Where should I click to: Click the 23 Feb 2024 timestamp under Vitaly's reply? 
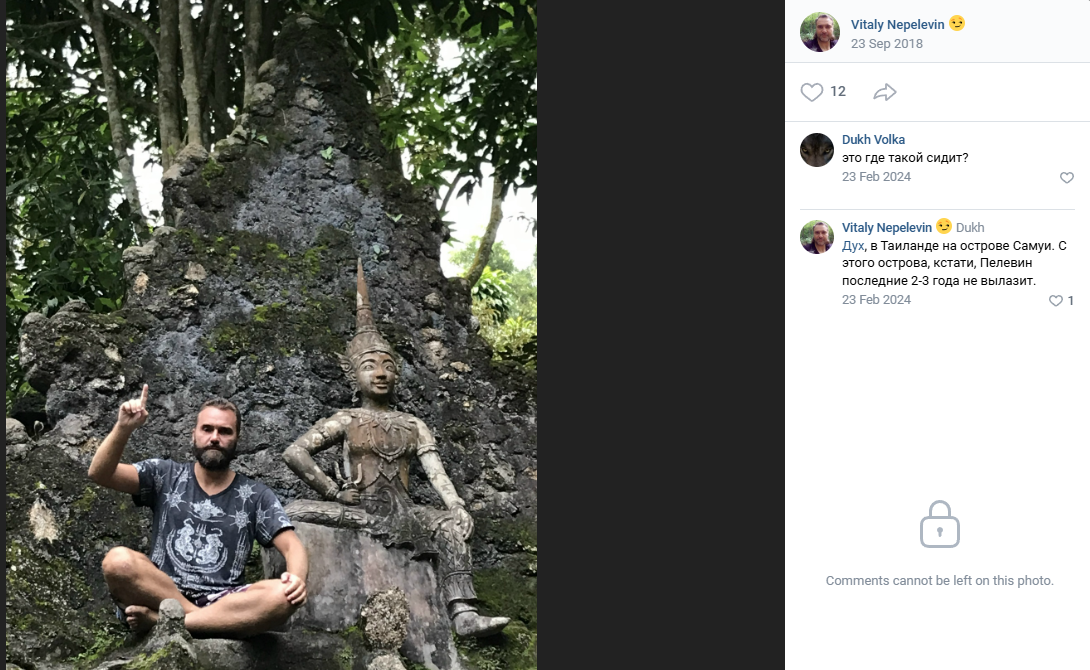click(876, 300)
